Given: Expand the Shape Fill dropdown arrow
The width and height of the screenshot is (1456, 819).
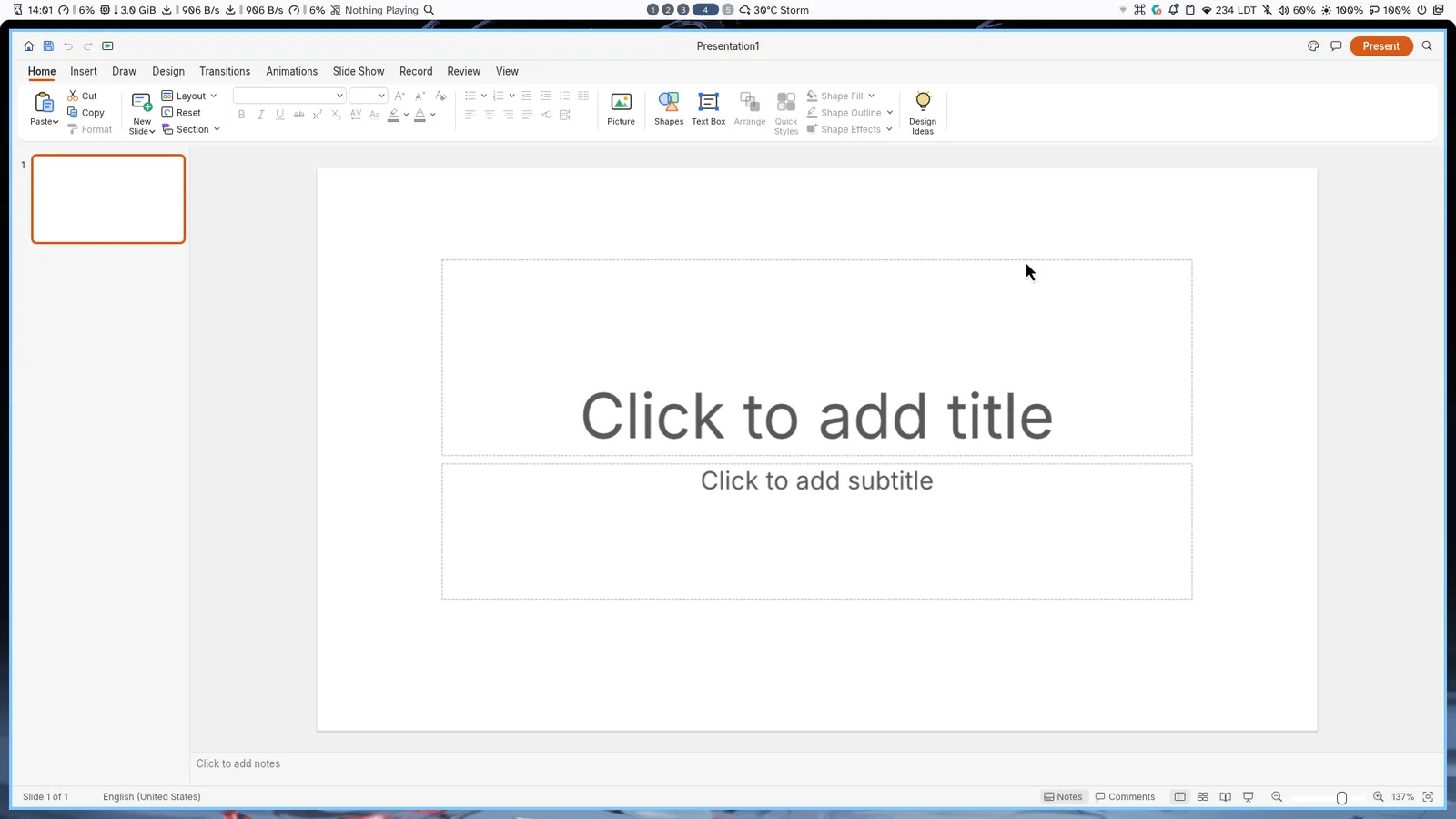Looking at the screenshot, I should 871,96.
